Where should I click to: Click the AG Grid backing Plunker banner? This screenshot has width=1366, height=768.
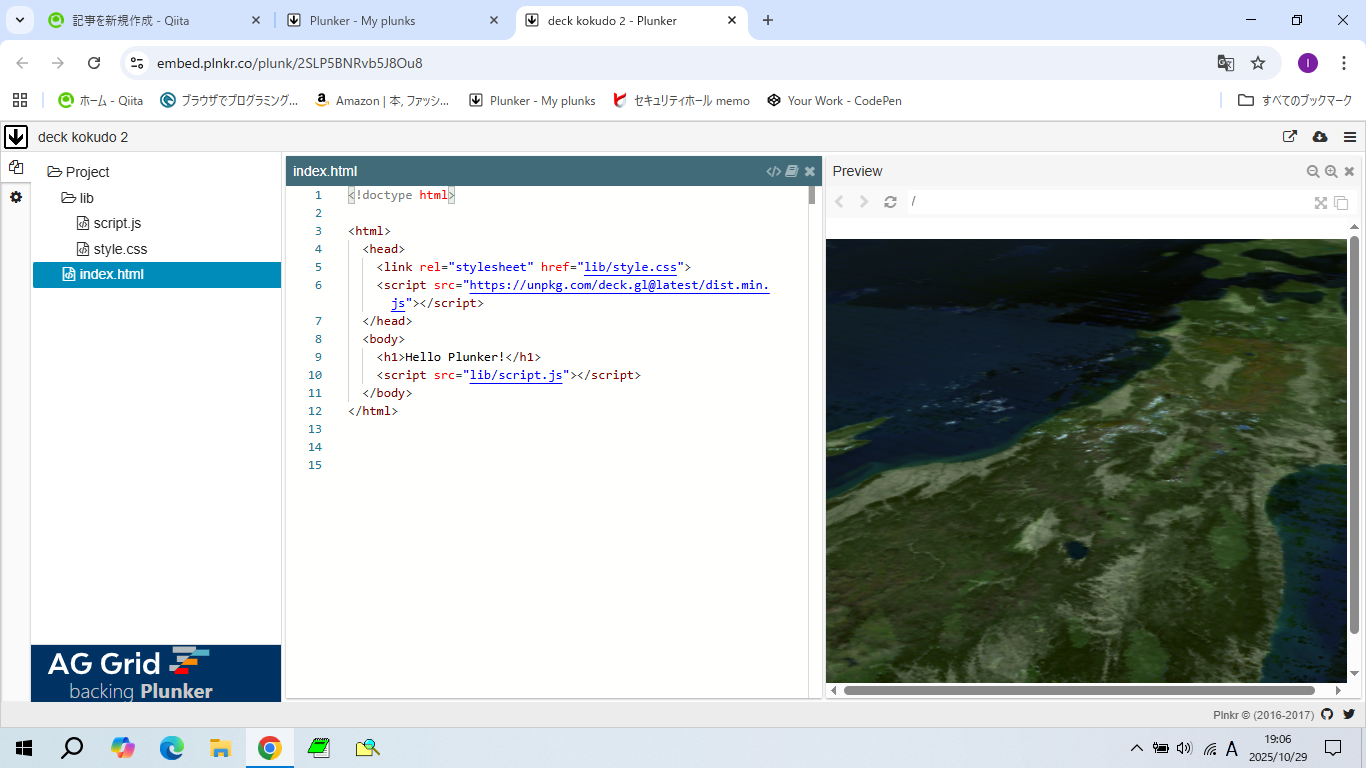156,673
